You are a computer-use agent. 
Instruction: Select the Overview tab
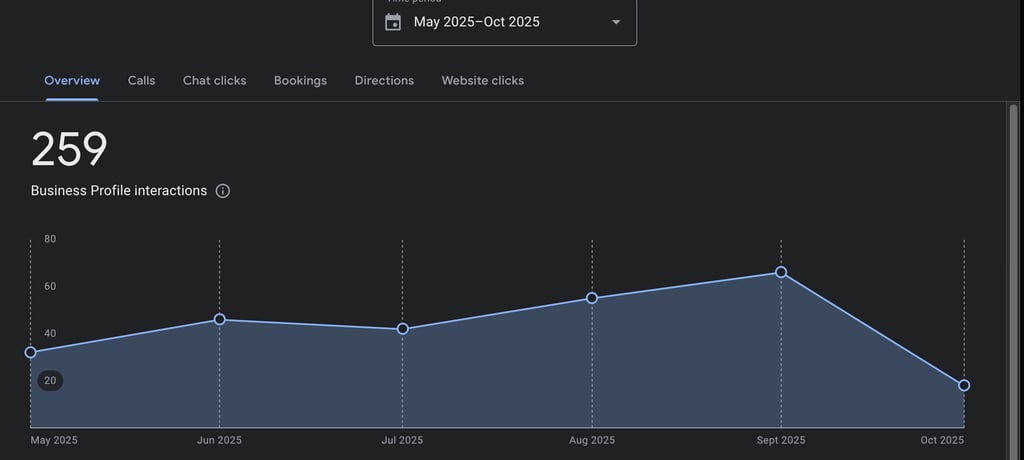72,80
